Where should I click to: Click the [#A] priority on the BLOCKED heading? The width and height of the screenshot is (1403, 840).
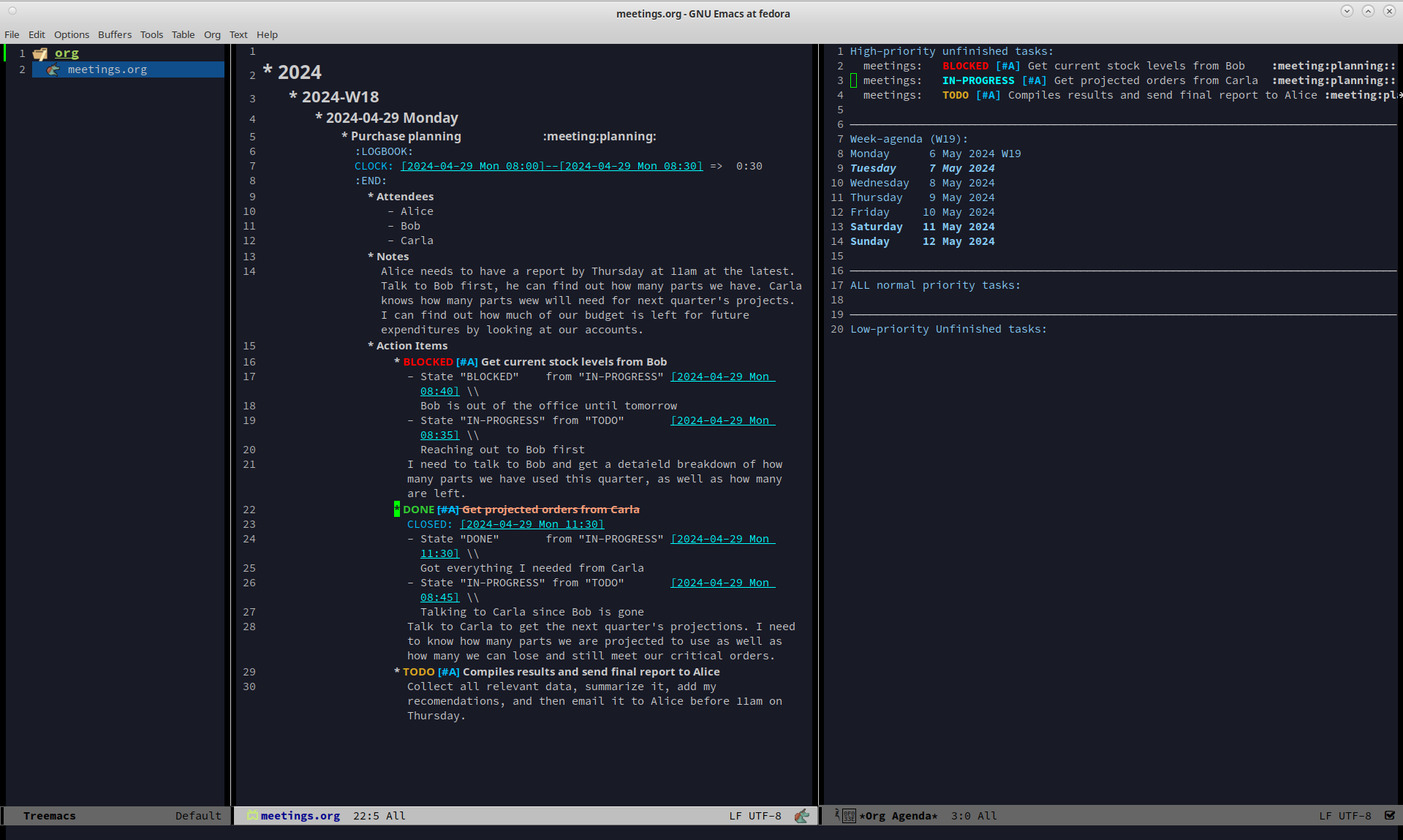click(467, 361)
